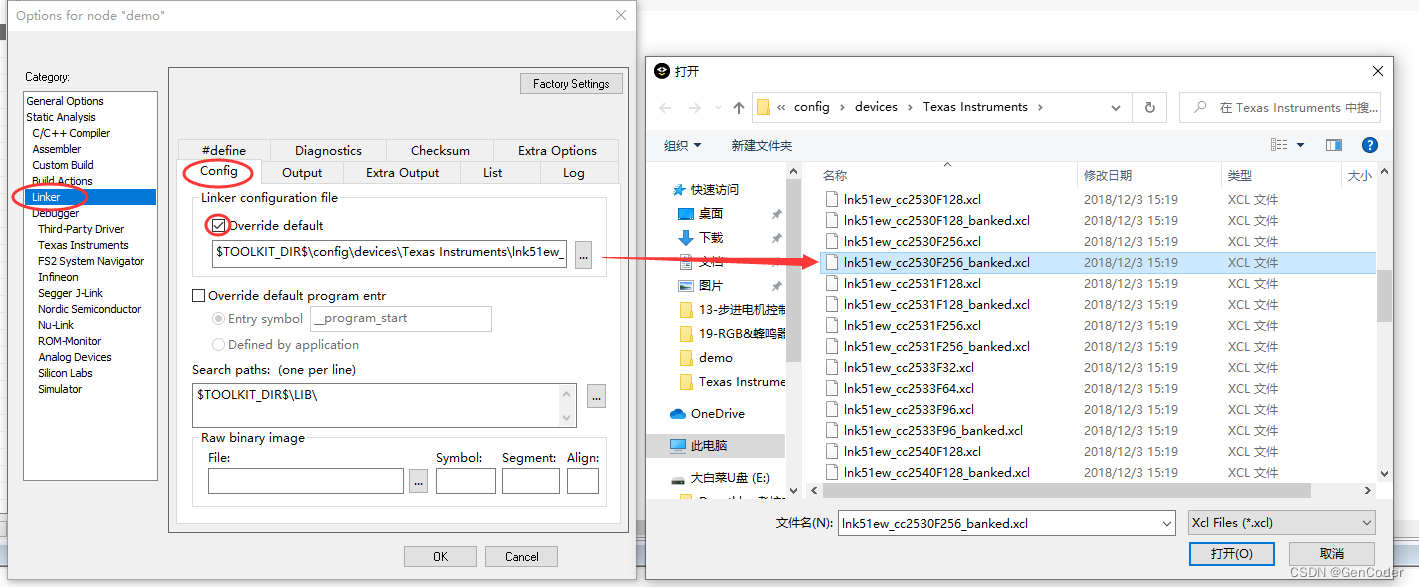Screen dimensions: 1419x587
Task: Select Simulator in the Category list
Action: pyautogui.click(x=60, y=389)
